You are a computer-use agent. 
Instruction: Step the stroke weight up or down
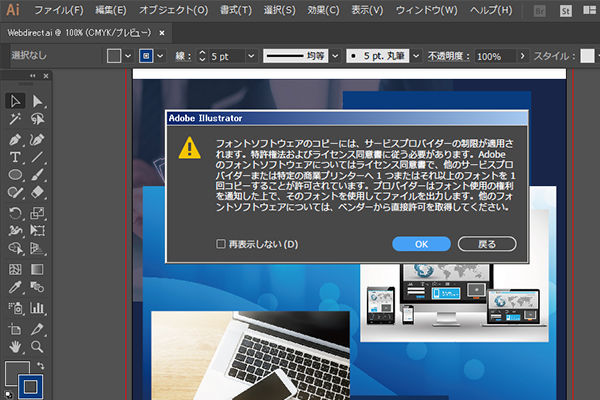(x=202, y=56)
